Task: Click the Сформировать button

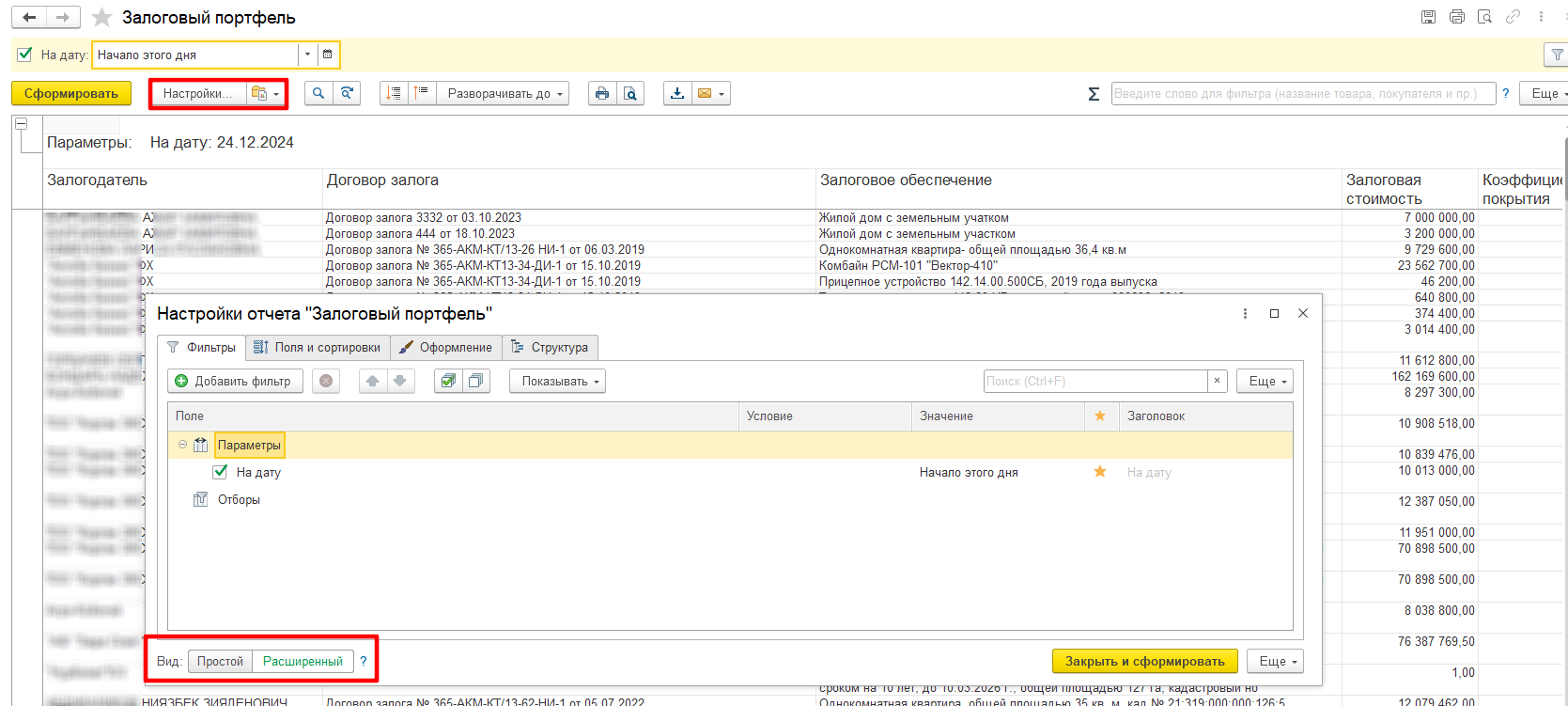Action: point(71,93)
